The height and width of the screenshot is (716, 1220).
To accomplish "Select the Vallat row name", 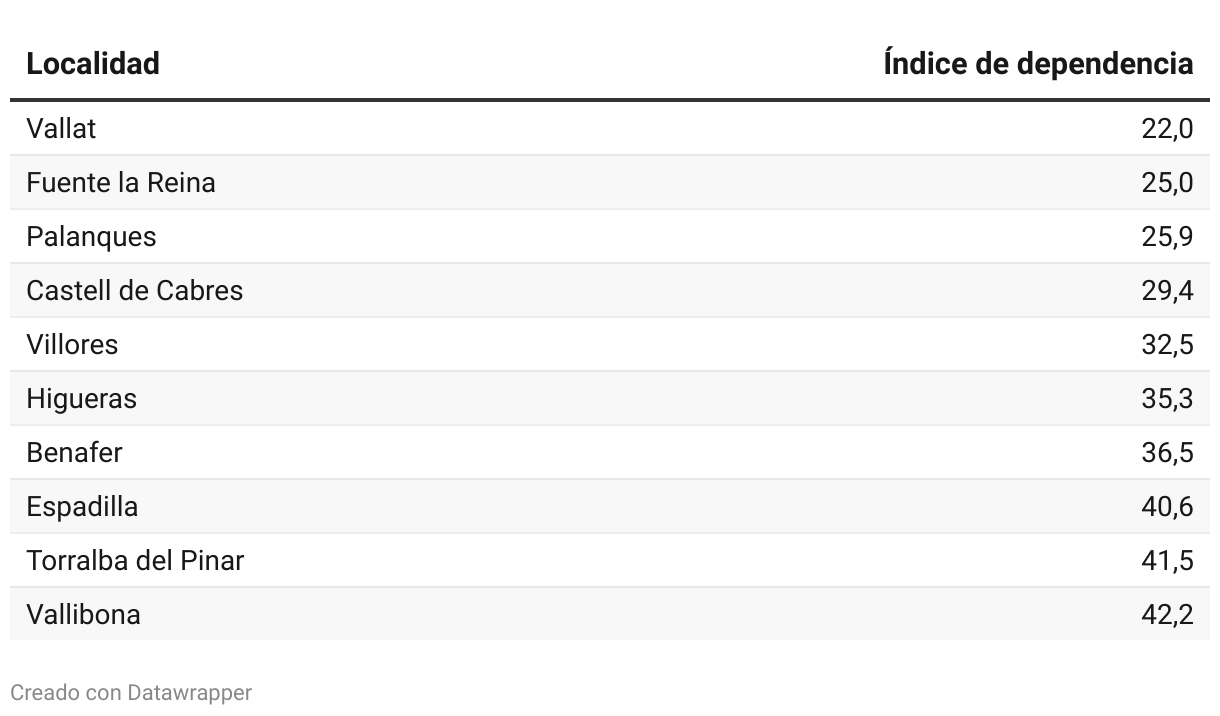I will tap(61, 129).
